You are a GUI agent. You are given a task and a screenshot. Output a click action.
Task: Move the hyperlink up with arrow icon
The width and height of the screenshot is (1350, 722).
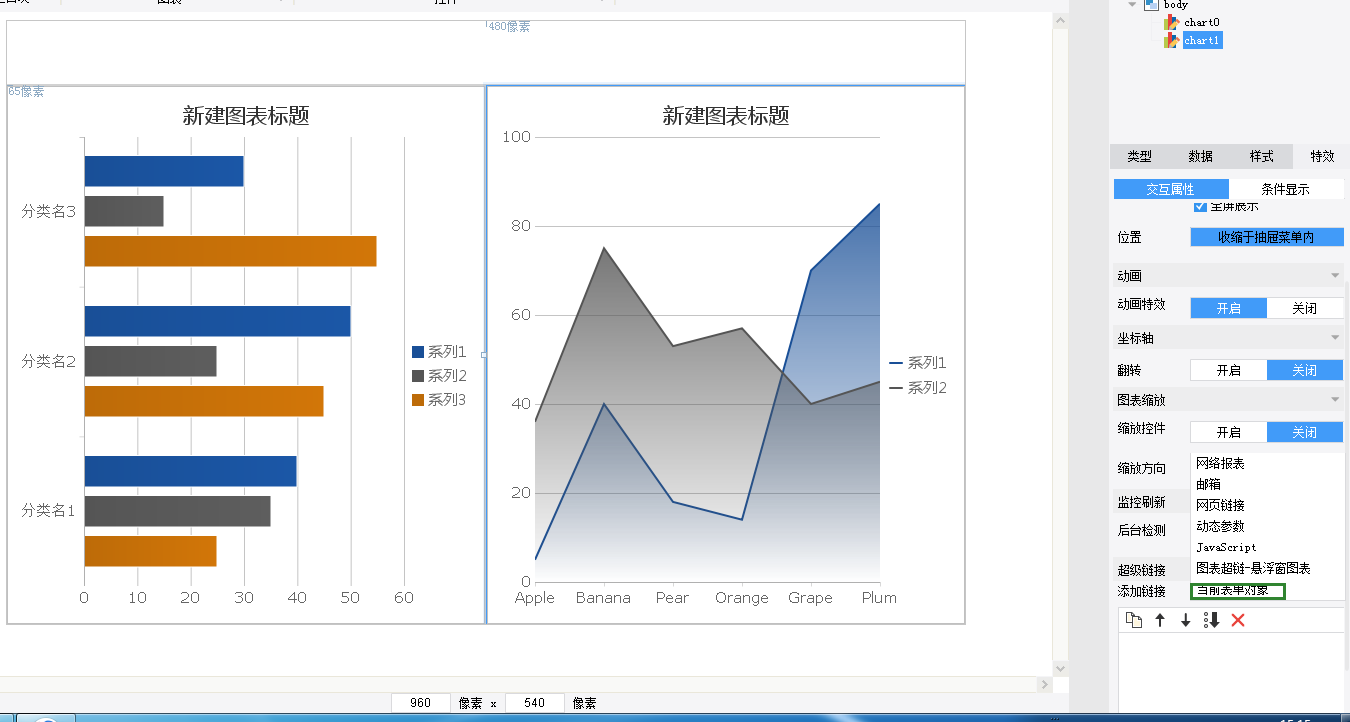pyautogui.click(x=1160, y=620)
